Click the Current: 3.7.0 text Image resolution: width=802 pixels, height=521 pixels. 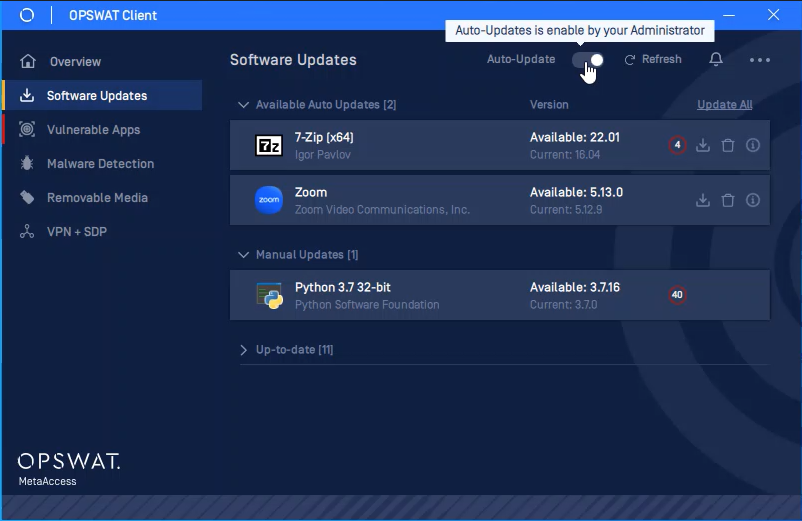coord(563,305)
